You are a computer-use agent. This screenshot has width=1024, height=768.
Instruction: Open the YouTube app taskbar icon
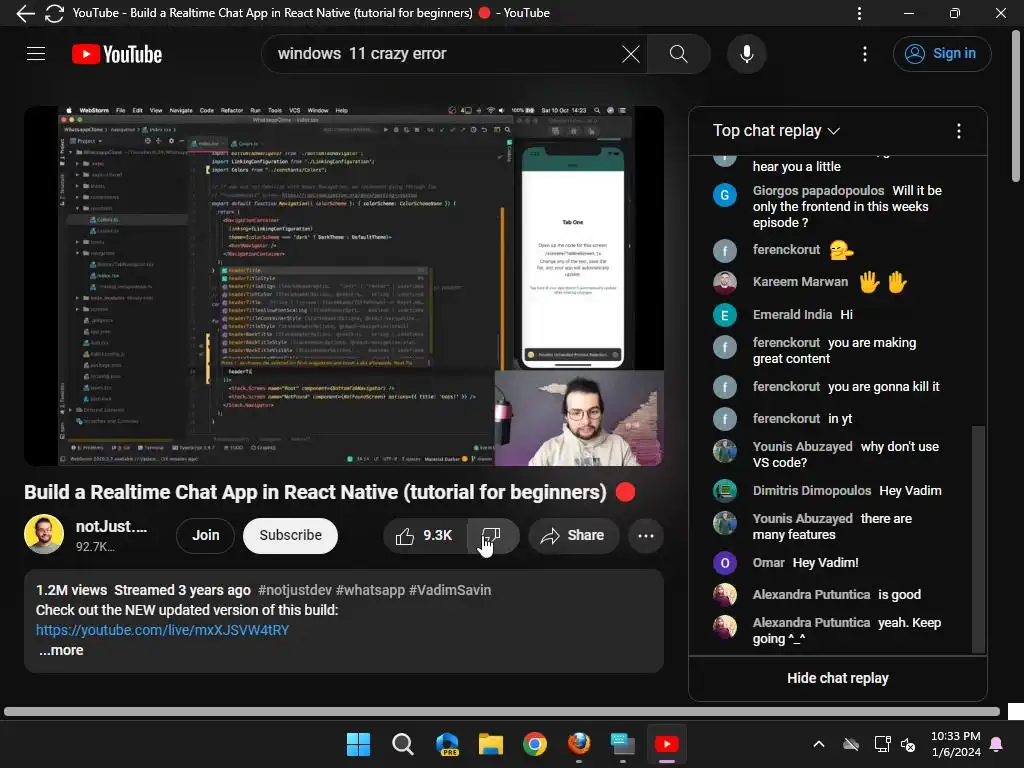pos(666,744)
